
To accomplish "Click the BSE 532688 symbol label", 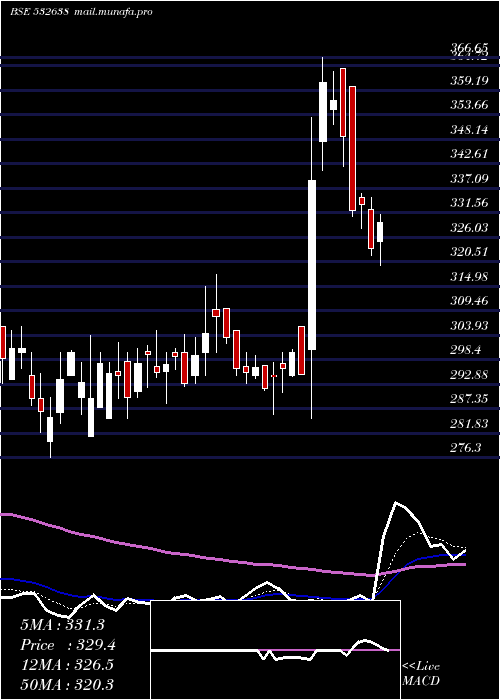I will 39,12.
